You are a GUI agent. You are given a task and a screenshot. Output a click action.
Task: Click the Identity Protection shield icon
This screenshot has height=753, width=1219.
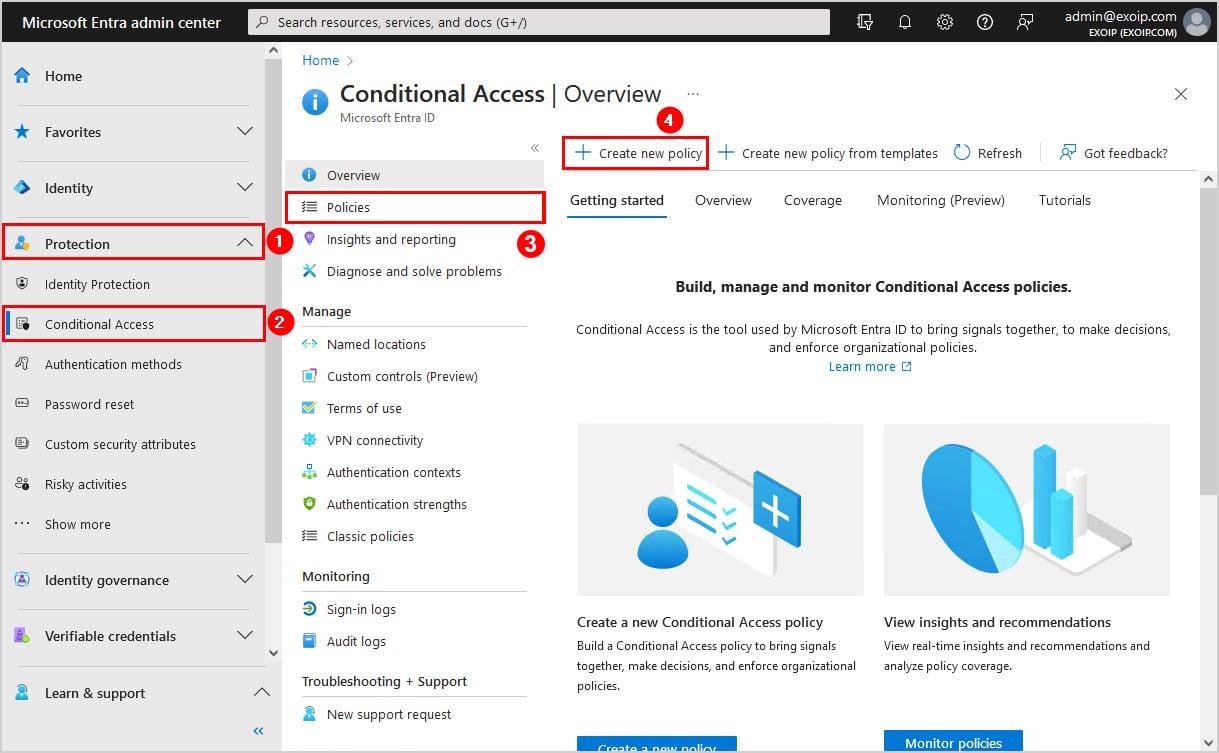tap(22, 284)
